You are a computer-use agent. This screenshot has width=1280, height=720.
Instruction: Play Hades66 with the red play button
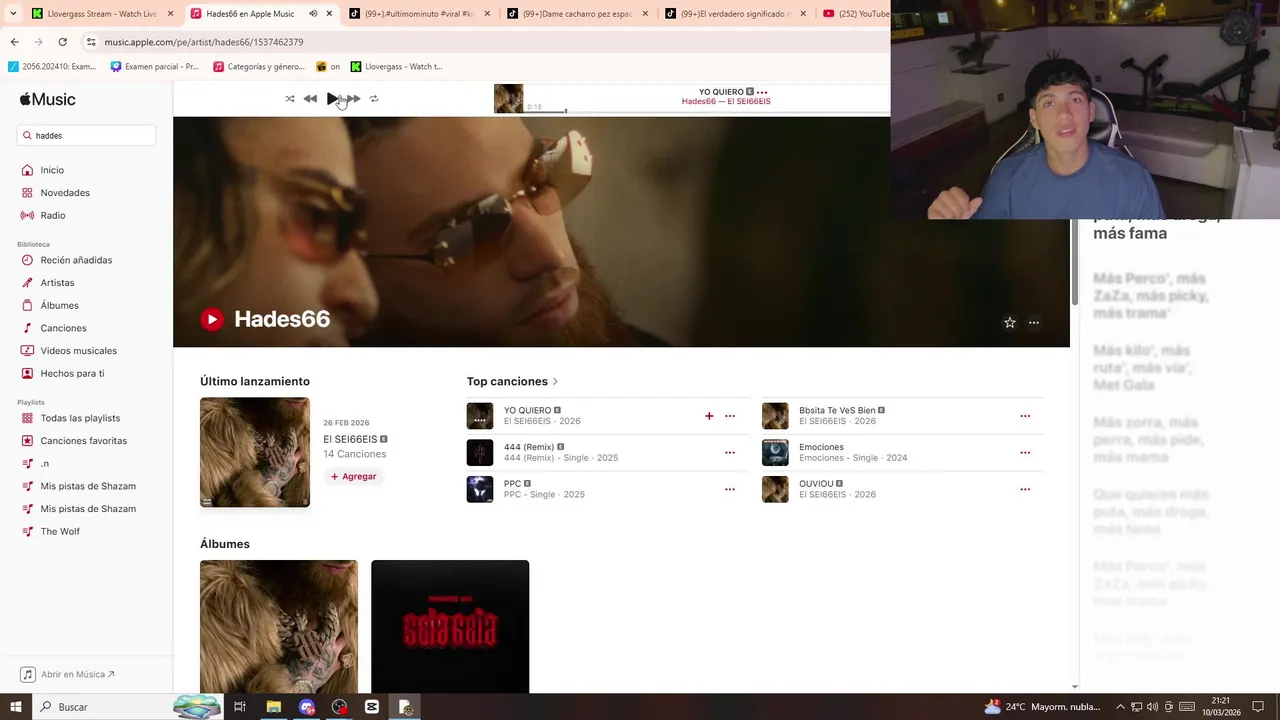coord(212,319)
